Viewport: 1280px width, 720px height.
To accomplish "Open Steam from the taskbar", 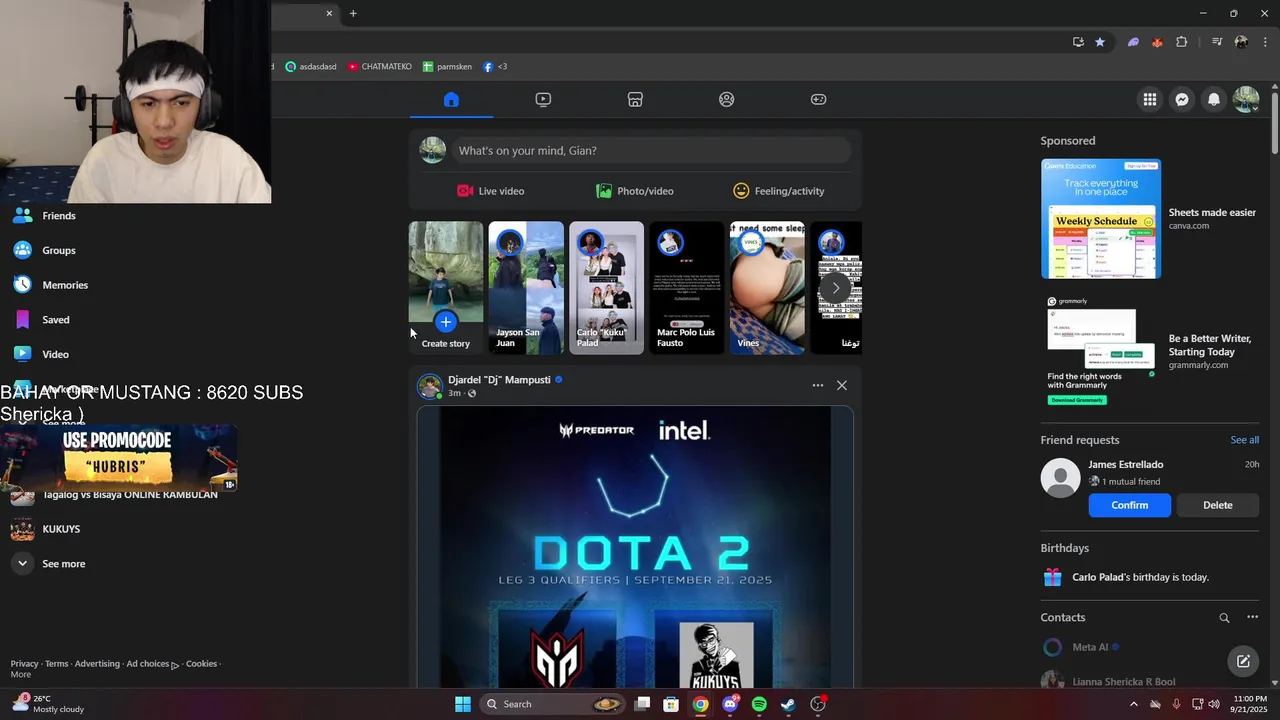I will click(788, 704).
